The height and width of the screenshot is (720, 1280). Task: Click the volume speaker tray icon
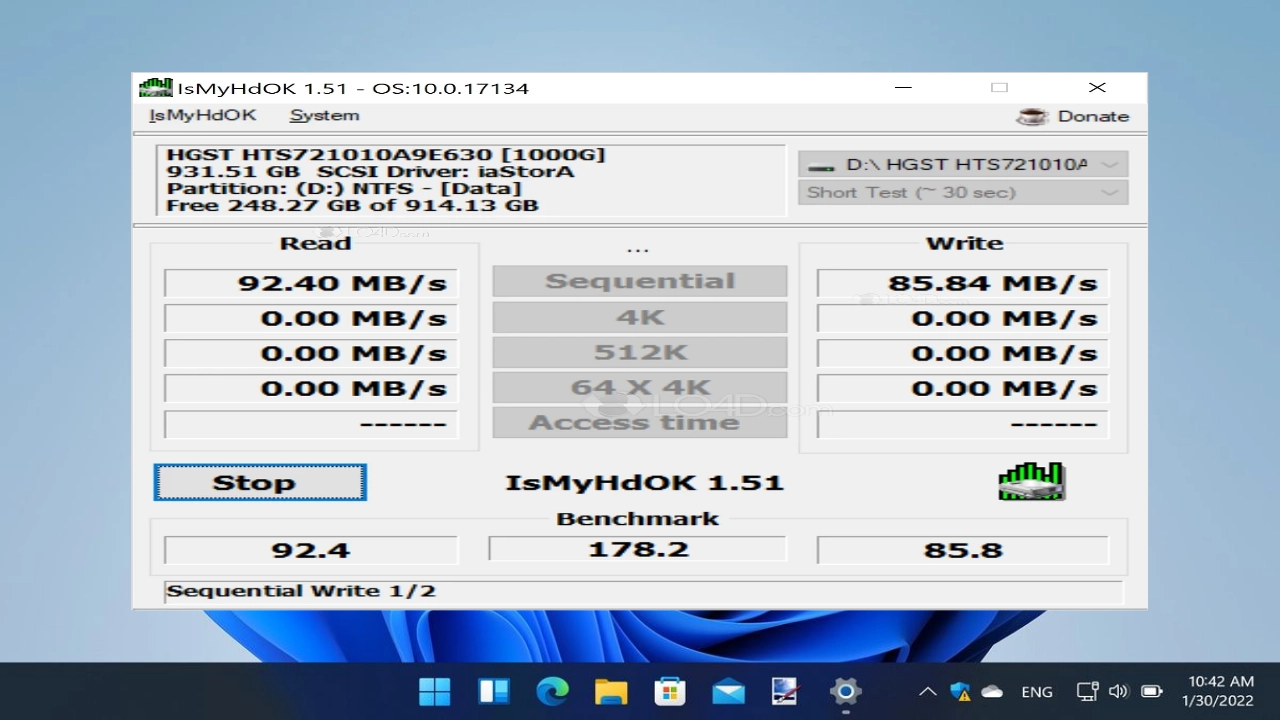[1119, 691]
